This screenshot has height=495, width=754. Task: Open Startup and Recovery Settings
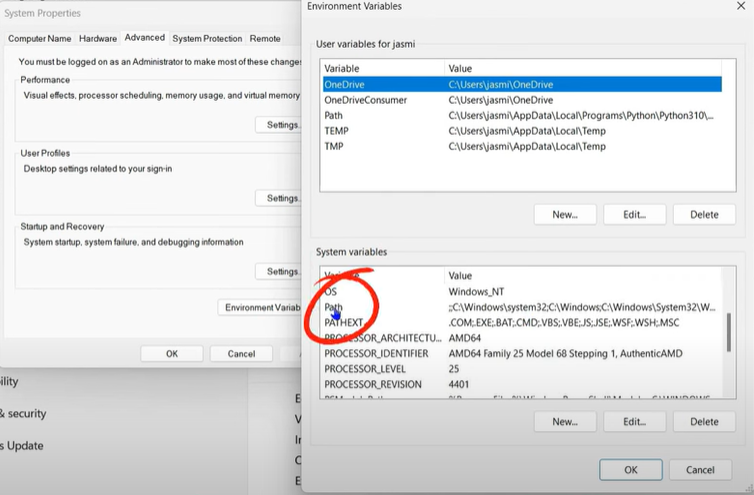pyautogui.click(x=279, y=271)
